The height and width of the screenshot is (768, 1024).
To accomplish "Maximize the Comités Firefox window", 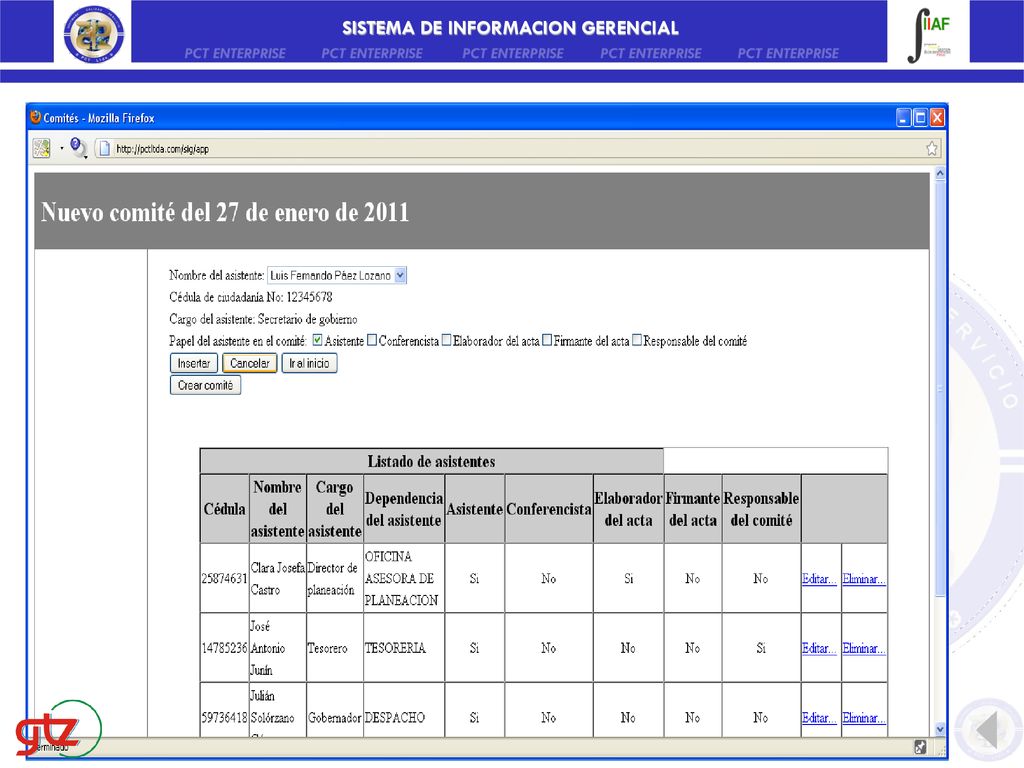I will click(x=920, y=118).
